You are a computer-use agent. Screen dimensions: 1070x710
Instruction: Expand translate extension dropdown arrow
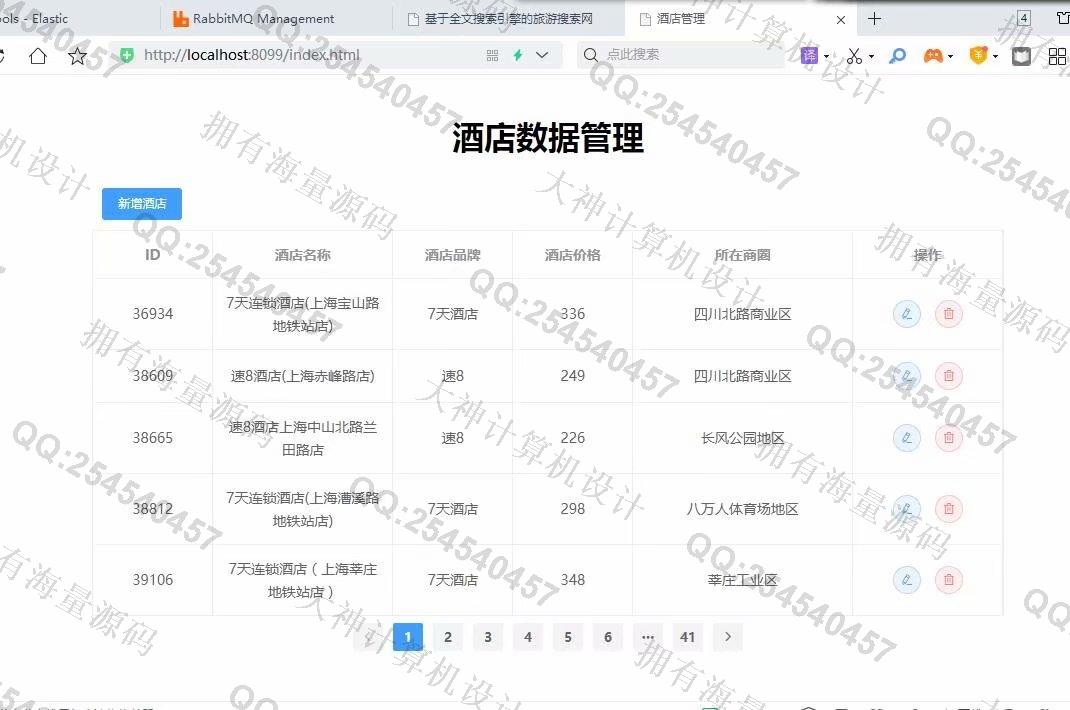click(826, 57)
